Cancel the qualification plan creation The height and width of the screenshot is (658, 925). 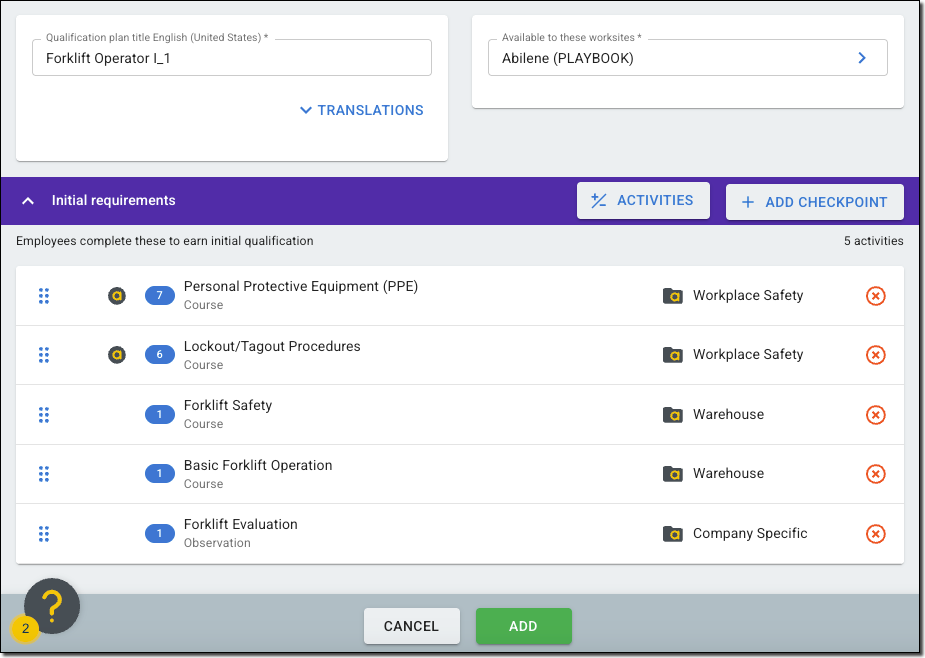click(411, 626)
